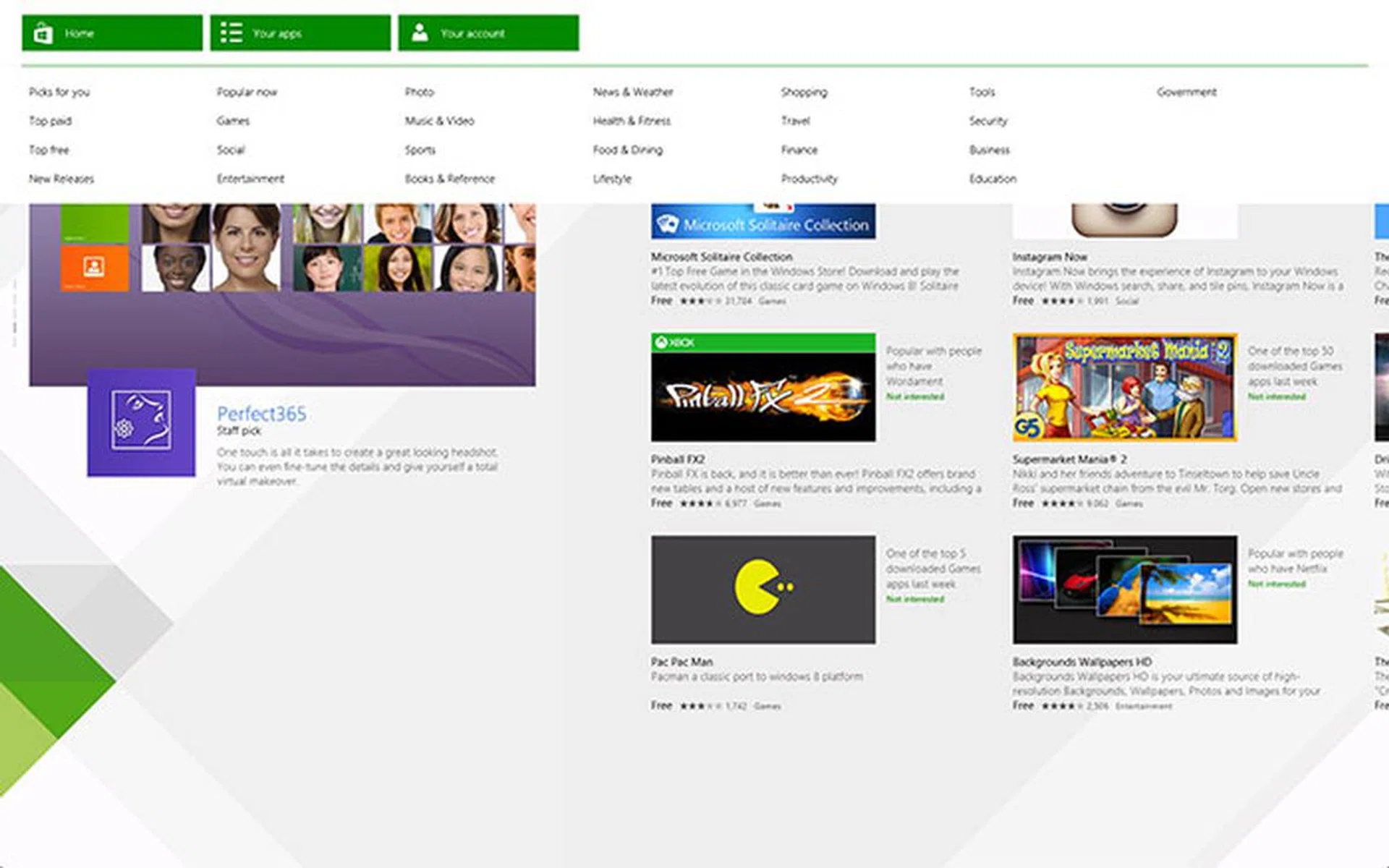Open the Pac Pac Man tile
Image resolution: width=1389 pixels, height=868 pixels.
(x=763, y=589)
